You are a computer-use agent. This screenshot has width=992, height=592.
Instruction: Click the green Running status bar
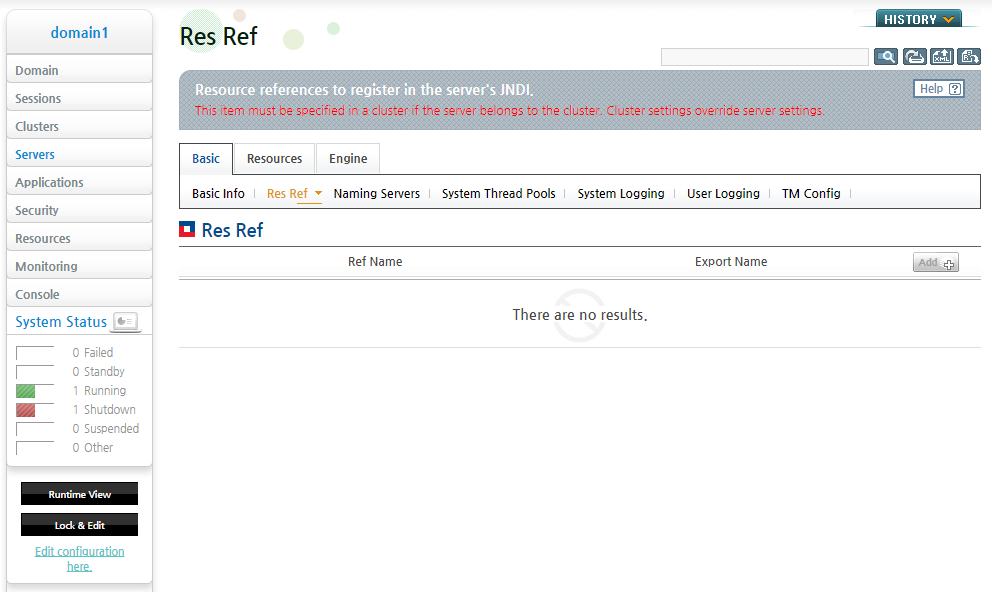click(x=26, y=392)
